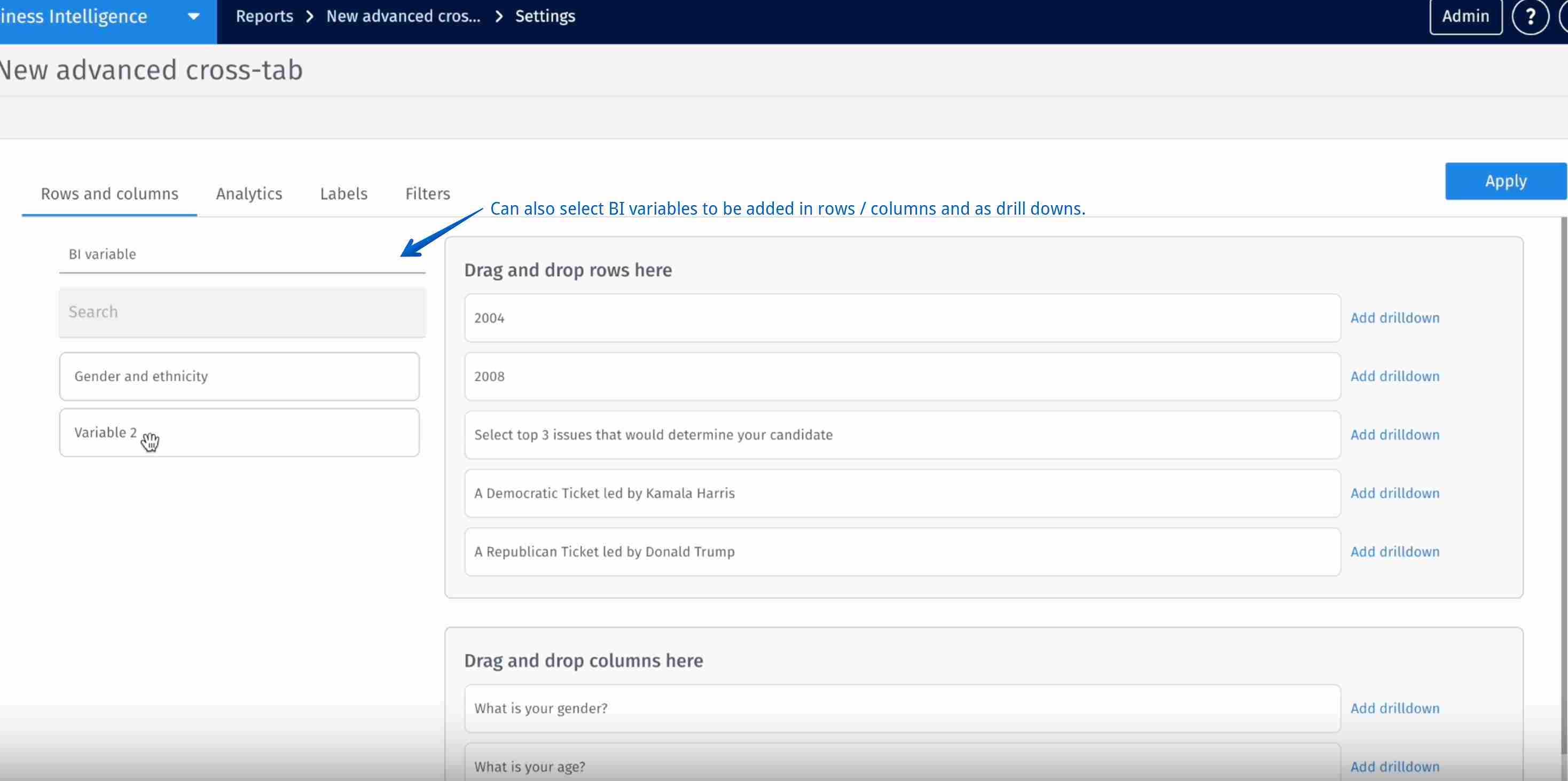Open the Labels tab
The width and height of the screenshot is (1568, 781).
(344, 193)
